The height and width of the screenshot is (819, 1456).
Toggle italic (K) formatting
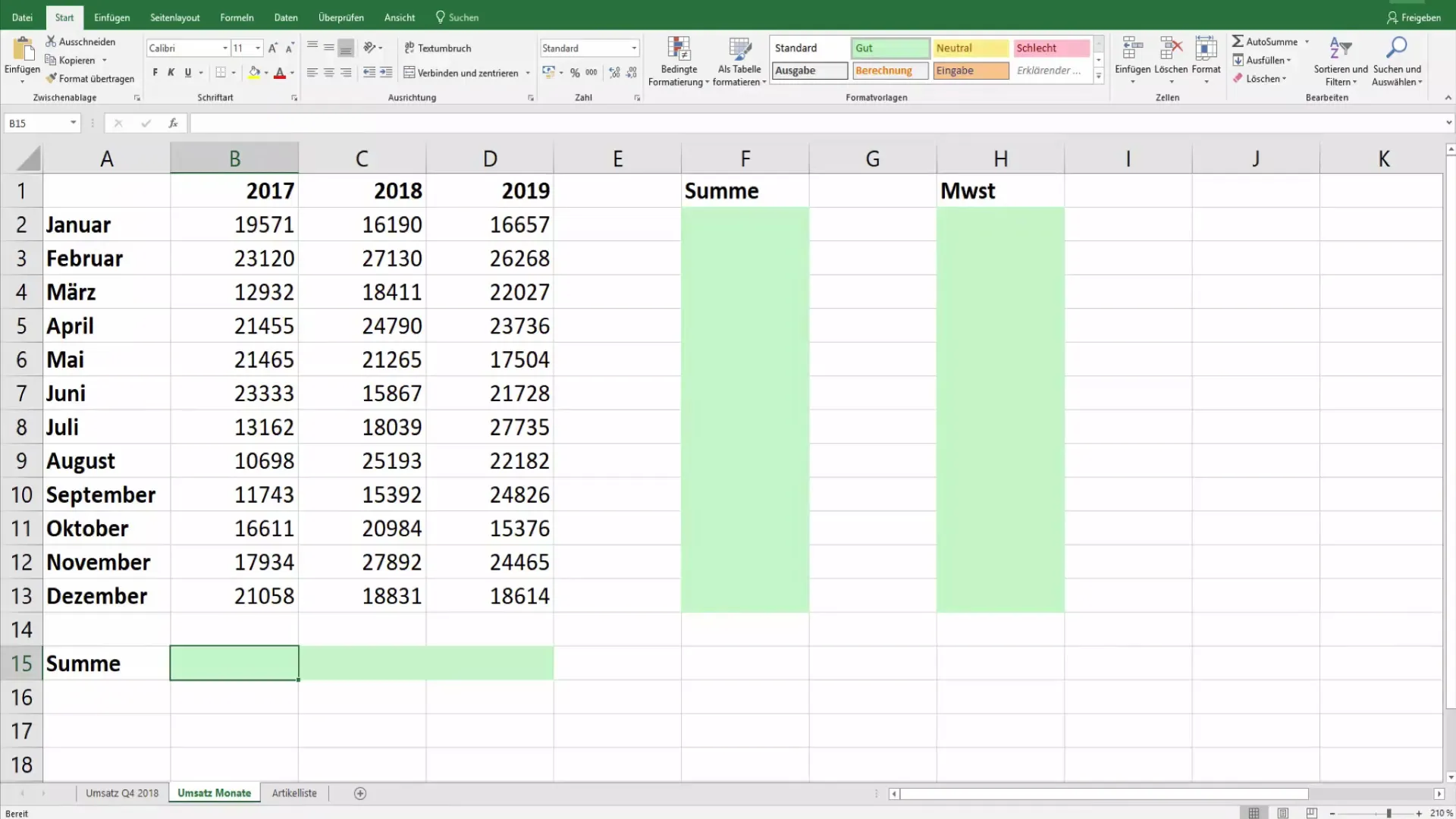[171, 73]
